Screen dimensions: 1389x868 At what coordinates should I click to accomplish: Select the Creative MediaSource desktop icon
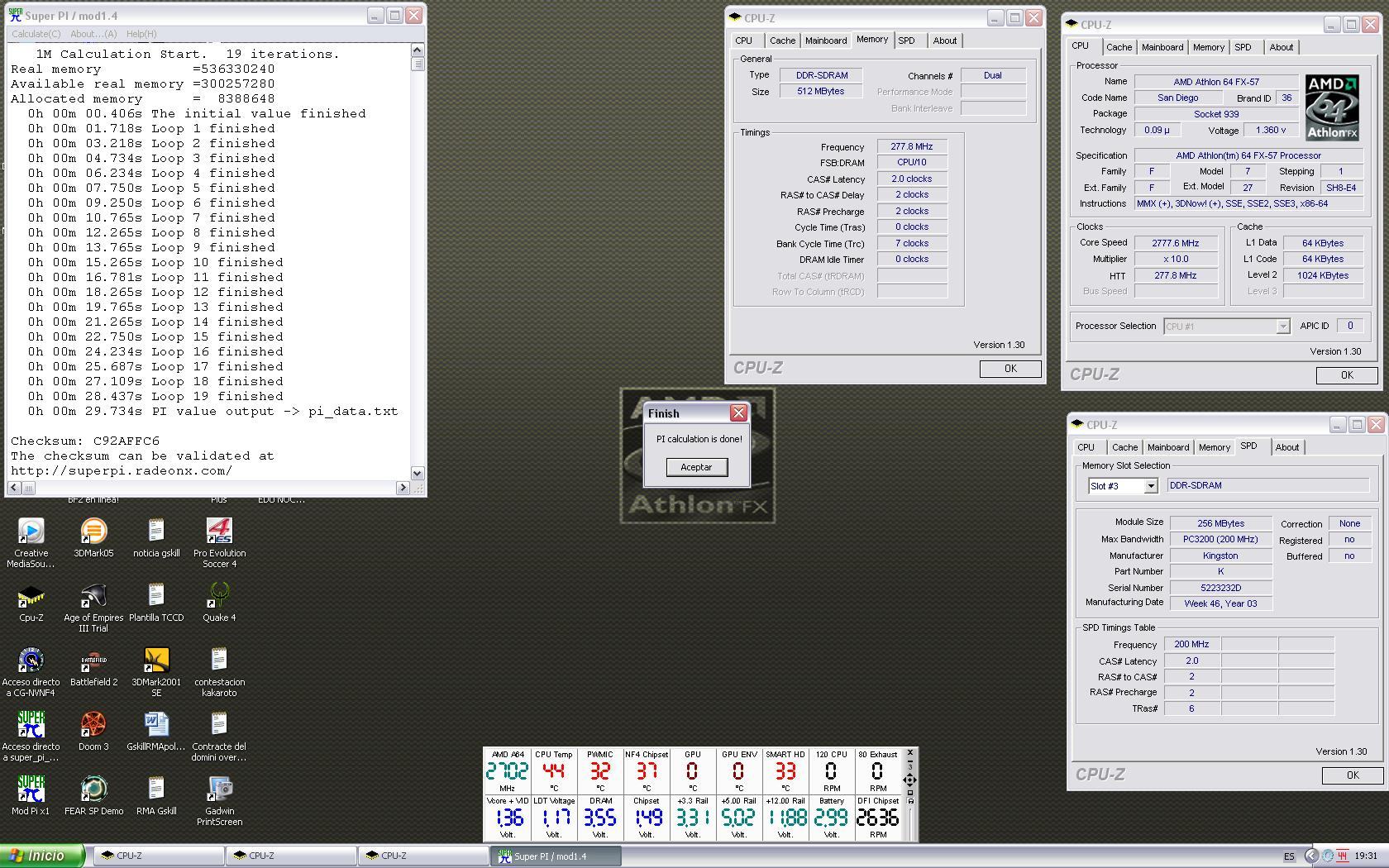pos(31,531)
